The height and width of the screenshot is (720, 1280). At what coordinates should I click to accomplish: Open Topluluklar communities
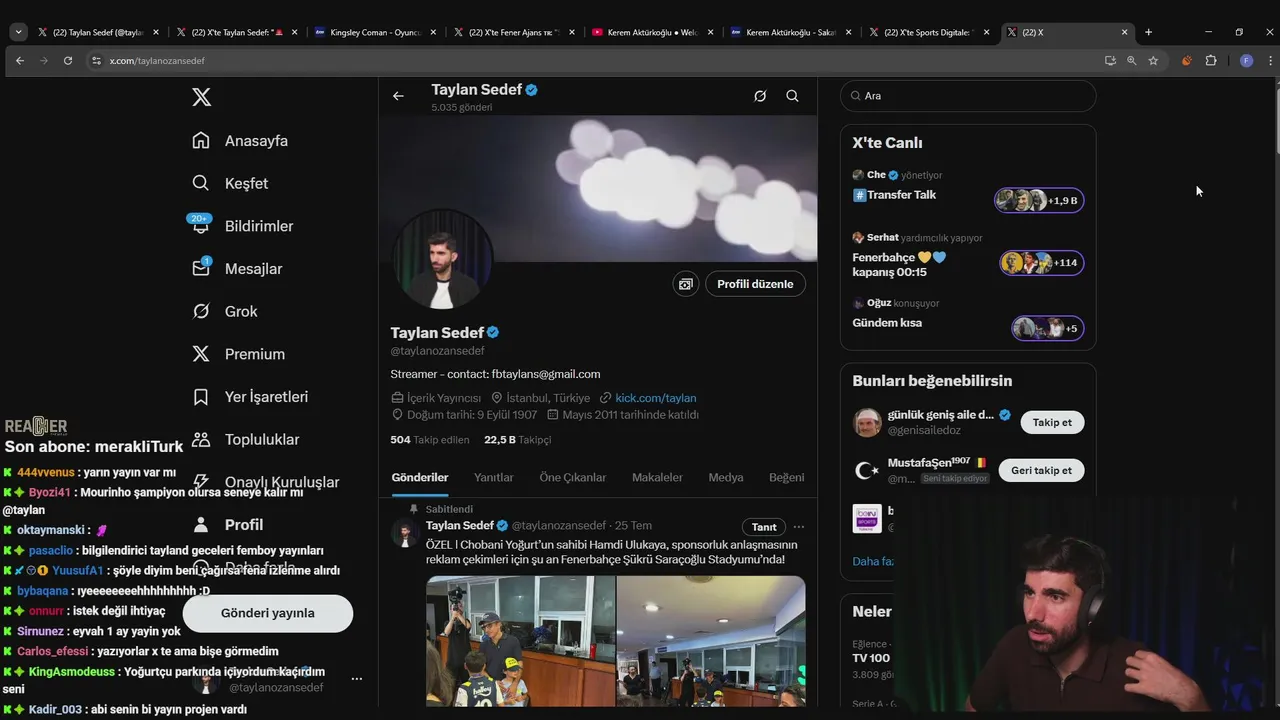(246, 439)
